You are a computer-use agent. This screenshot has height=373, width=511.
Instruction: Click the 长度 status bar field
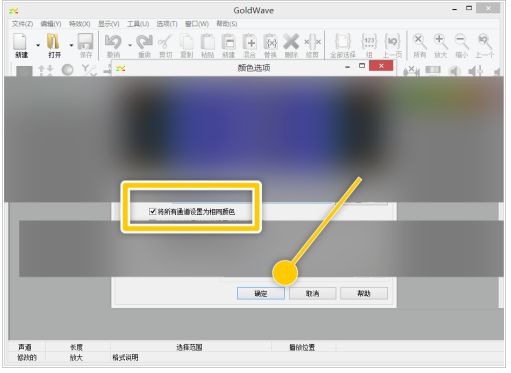pyautogui.click(x=76, y=347)
